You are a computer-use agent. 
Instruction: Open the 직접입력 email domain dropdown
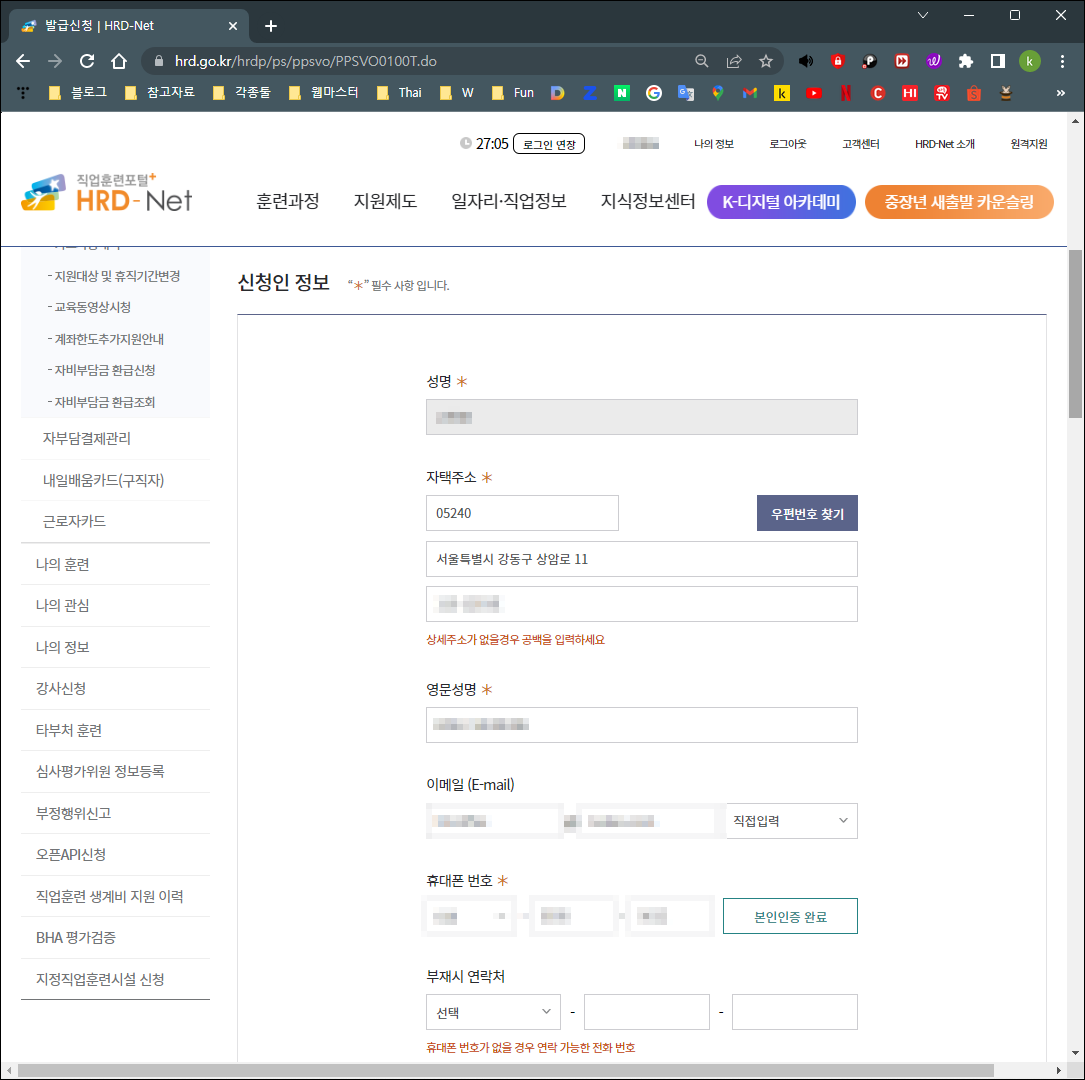pos(790,821)
